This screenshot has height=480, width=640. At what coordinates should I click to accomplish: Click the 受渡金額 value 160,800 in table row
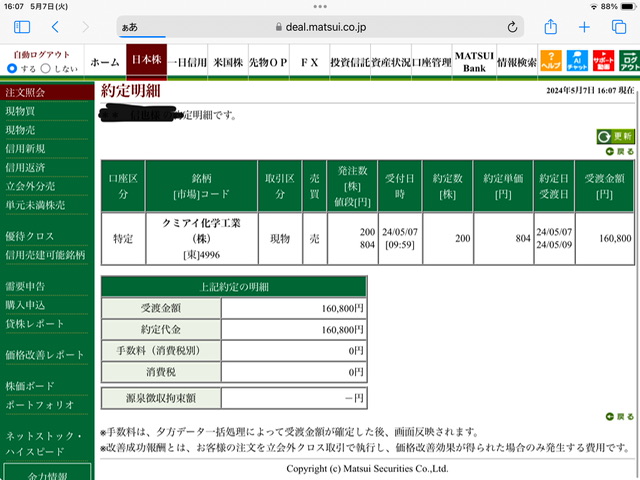(604, 238)
